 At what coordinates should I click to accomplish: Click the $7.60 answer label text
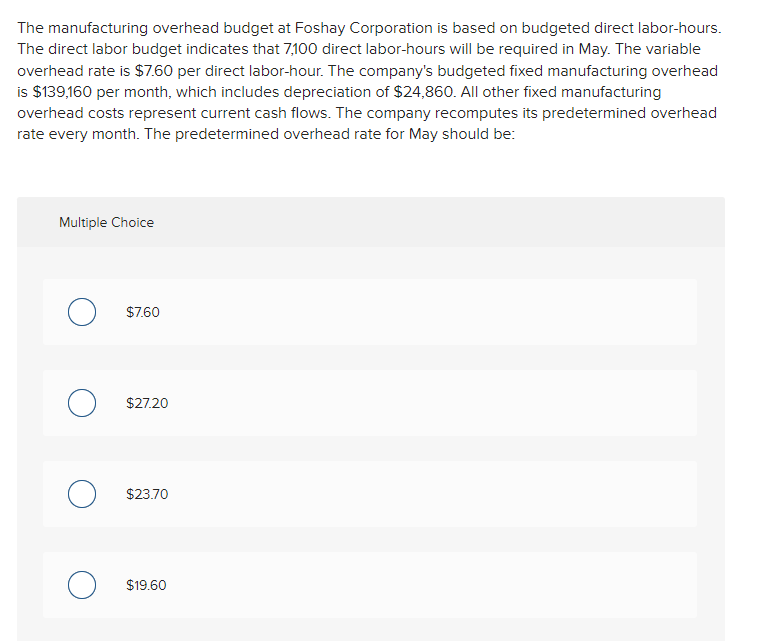(143, 313)
